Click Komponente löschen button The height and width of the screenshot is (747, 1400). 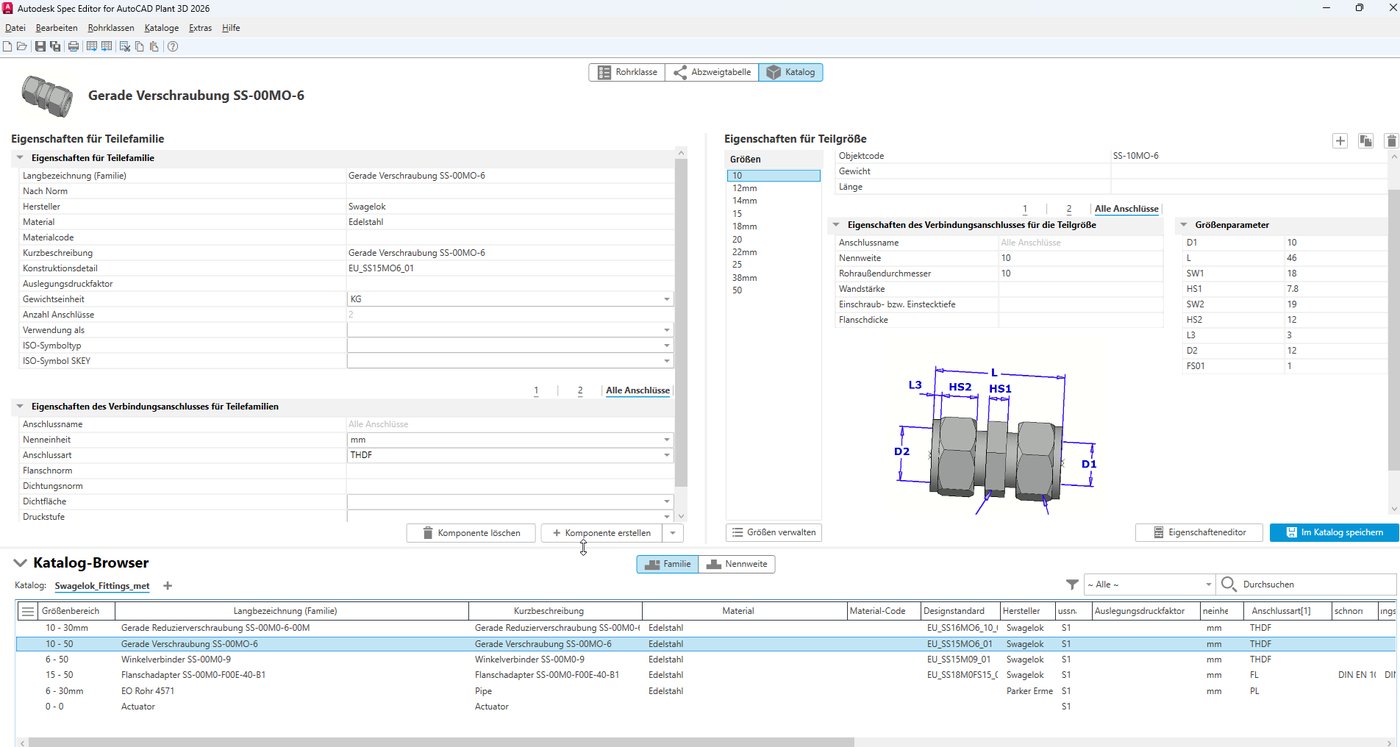click(471, 533)
